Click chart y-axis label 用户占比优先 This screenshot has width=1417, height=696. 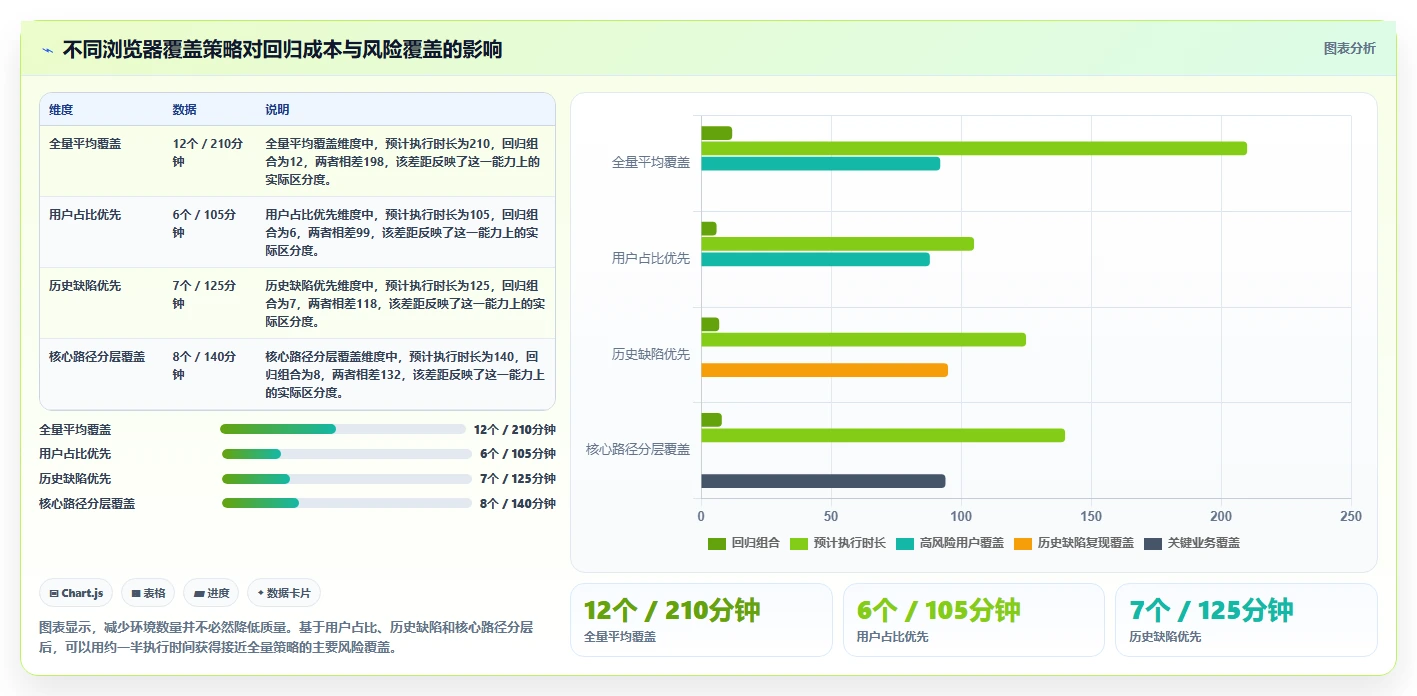(x=651, y=258)
